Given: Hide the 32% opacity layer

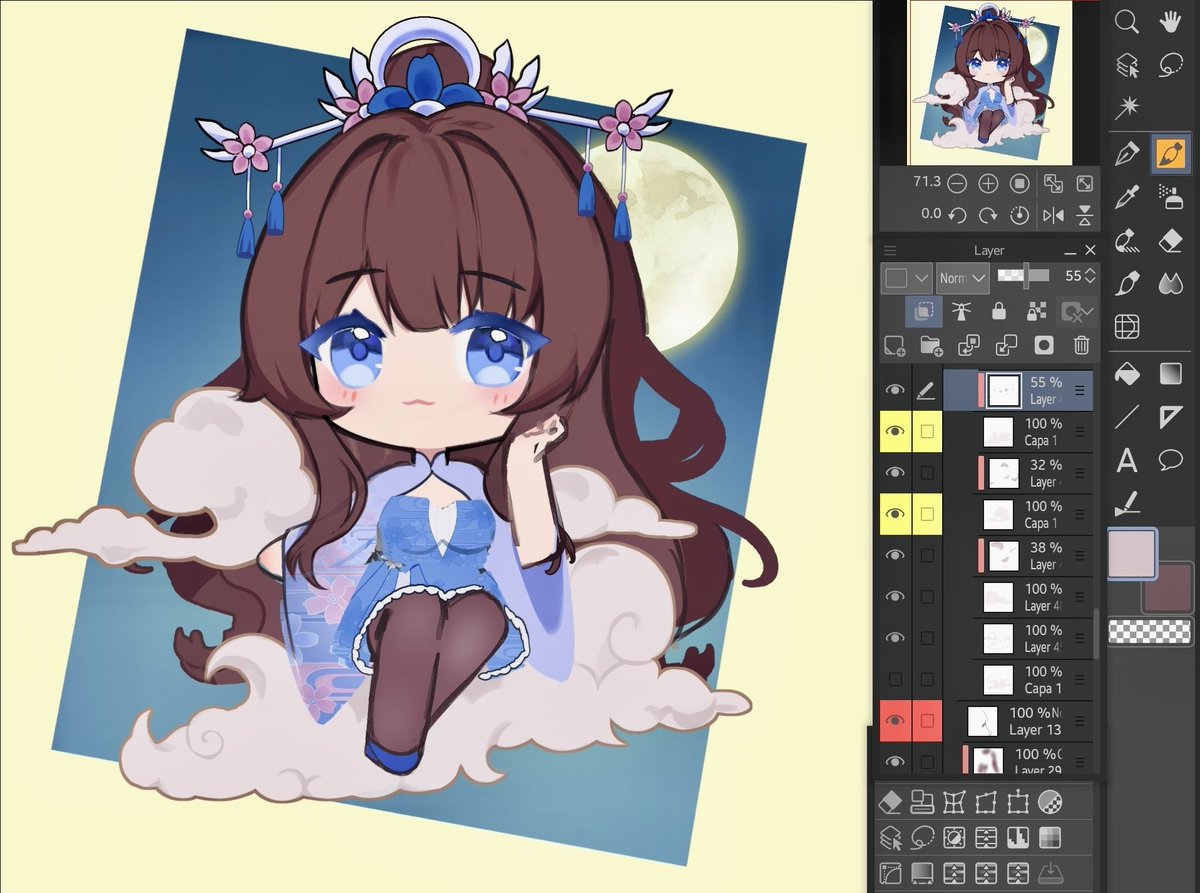Looking at the screenshot, I should click(895, 472).
